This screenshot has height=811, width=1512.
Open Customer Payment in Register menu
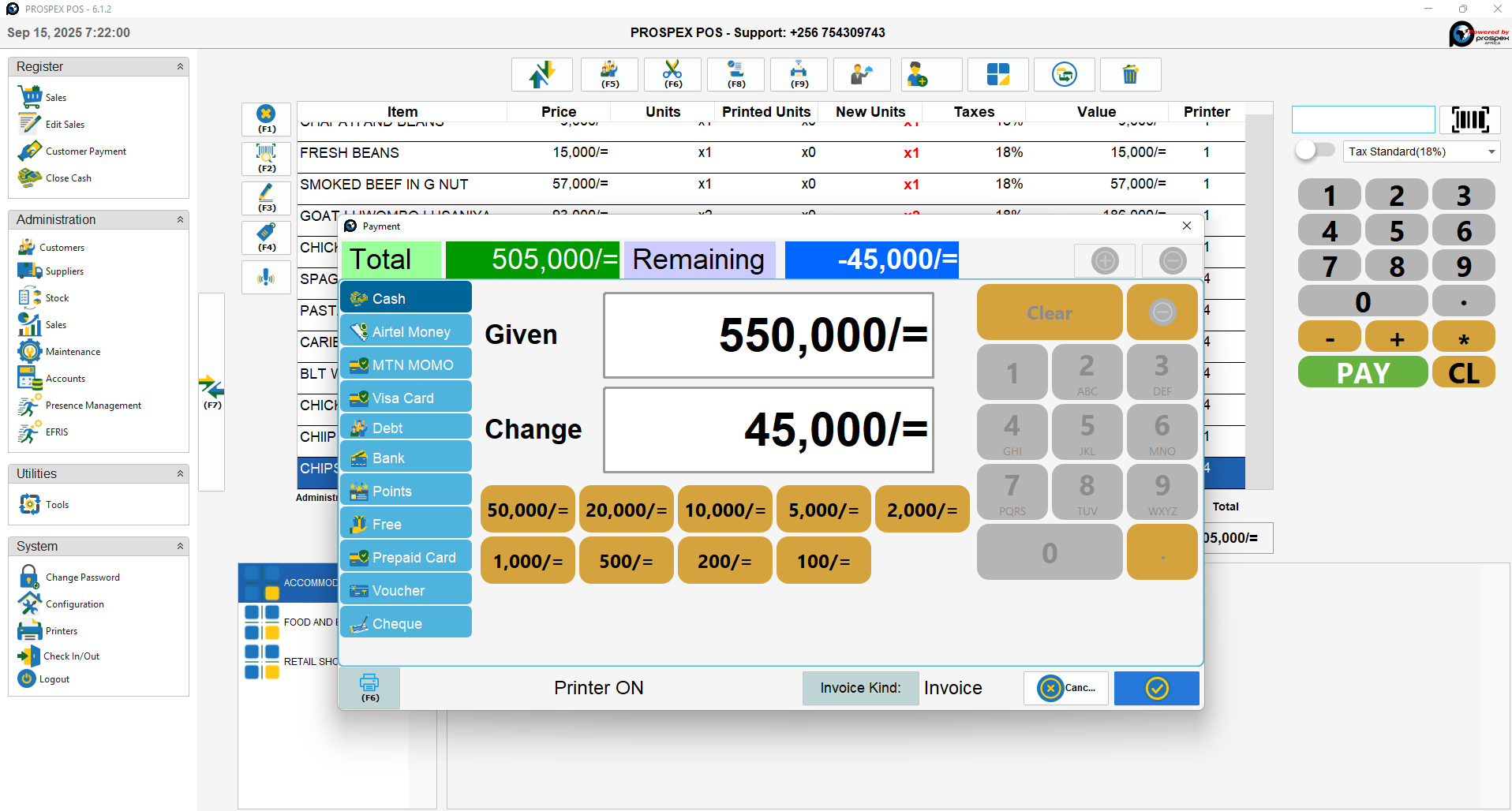coord(85,151)
